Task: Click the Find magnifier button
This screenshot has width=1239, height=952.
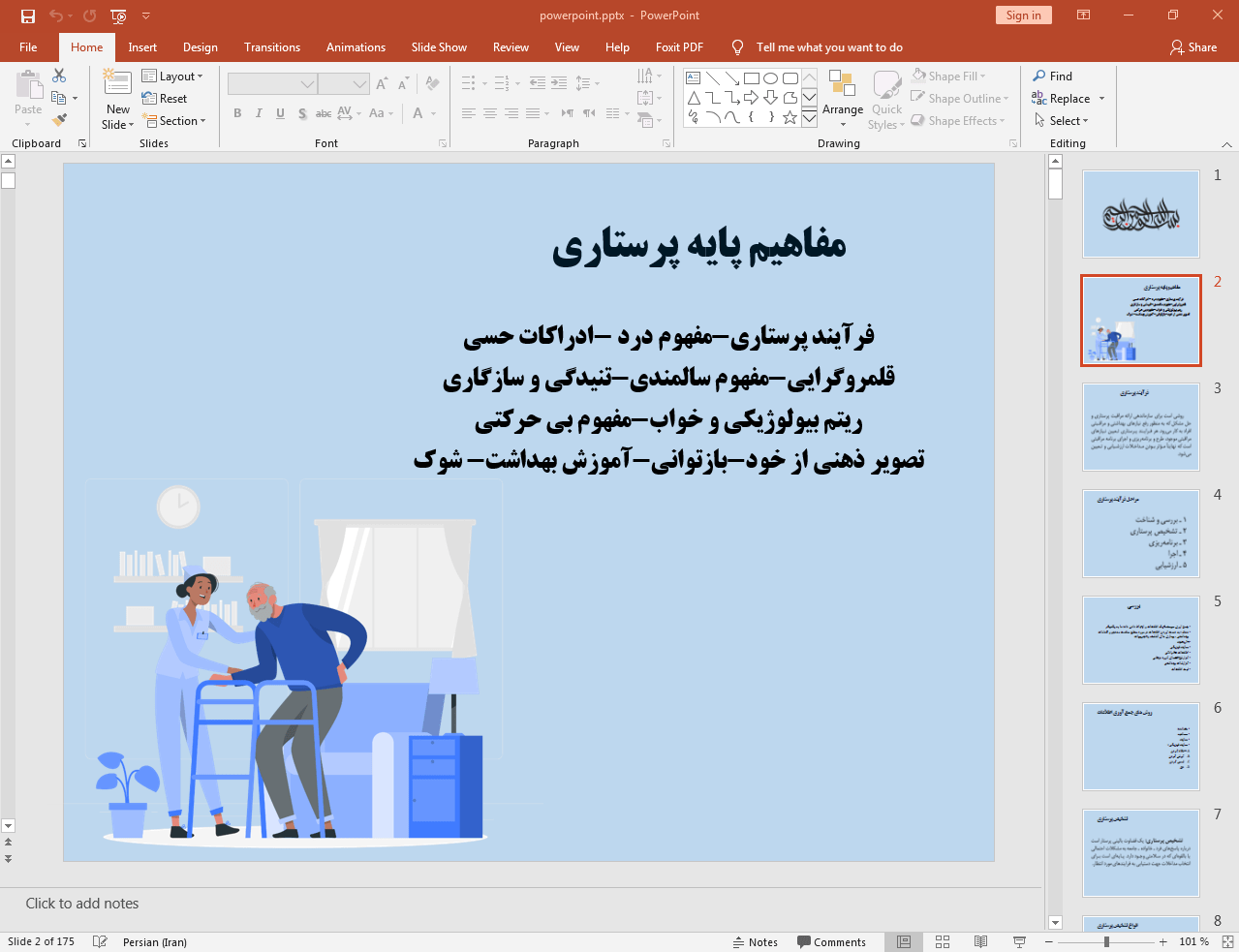Action: 1053,76
